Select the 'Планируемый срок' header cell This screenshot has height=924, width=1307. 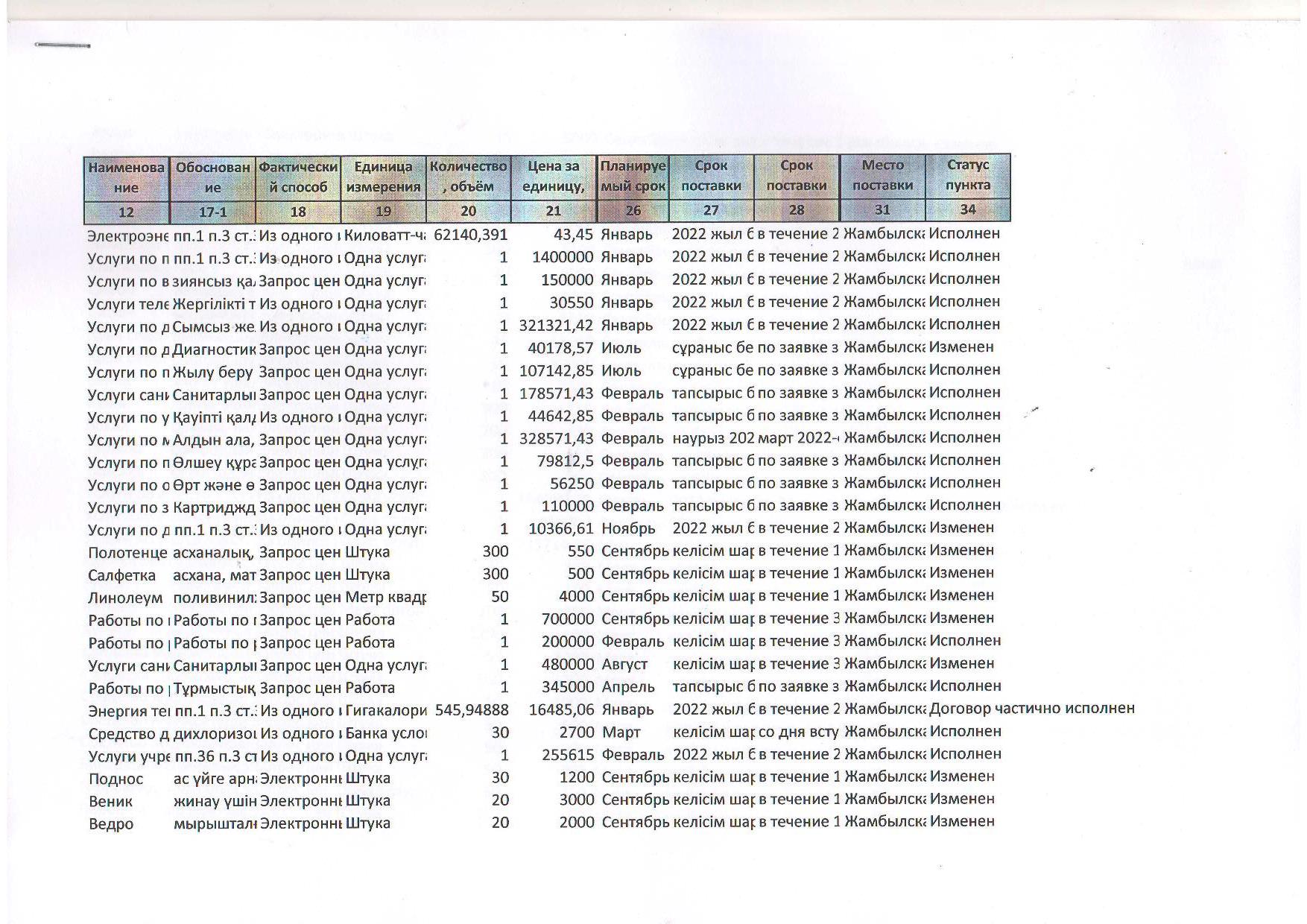pos(633,177)
